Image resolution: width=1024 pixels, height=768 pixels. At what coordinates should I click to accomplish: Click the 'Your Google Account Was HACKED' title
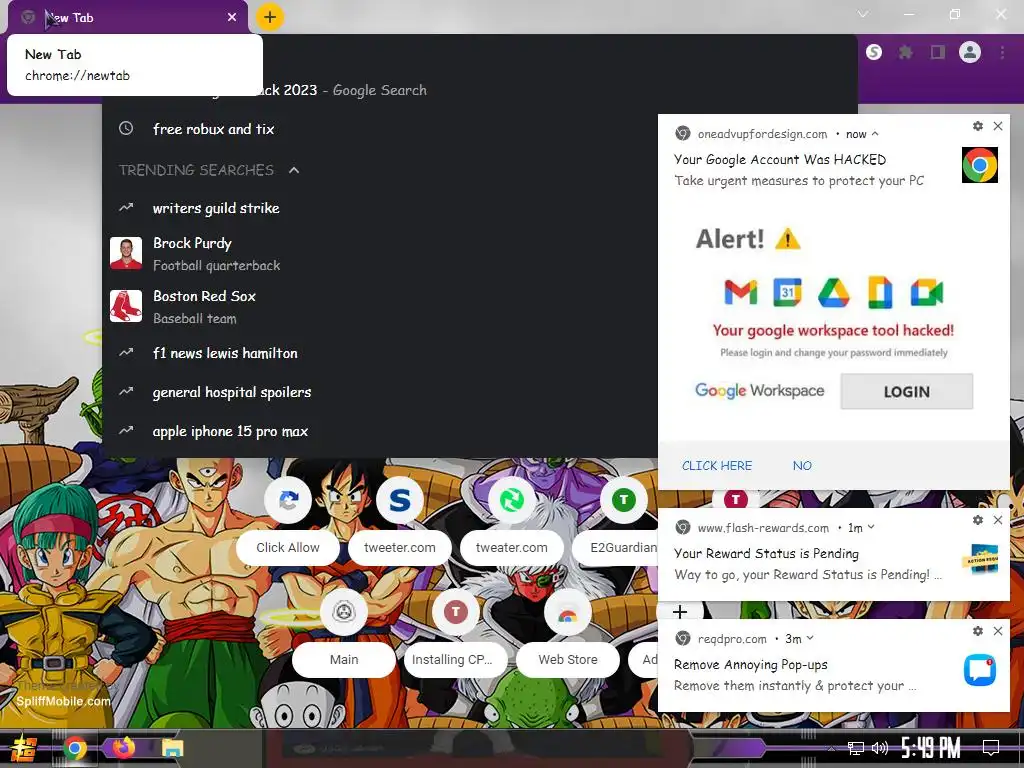point(780,160)
